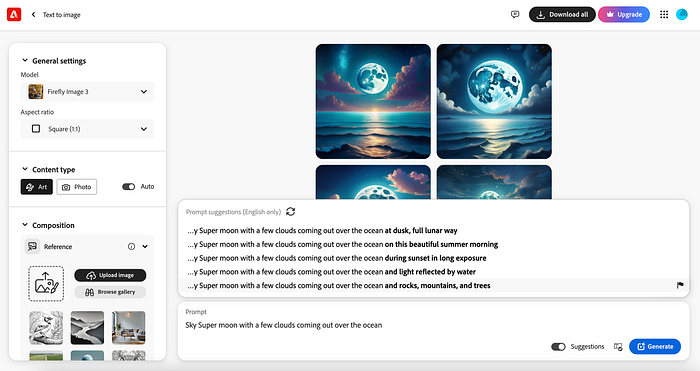Choose suggestion ending at dusk, full lunar way
This screenshot has height=371, width=700.
433,230
